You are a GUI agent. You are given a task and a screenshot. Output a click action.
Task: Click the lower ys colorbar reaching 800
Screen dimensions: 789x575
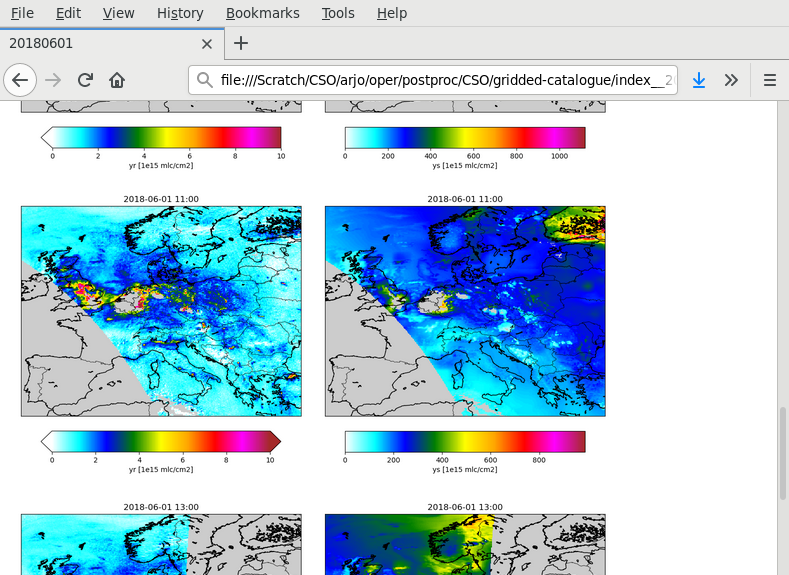pos(465,441)
